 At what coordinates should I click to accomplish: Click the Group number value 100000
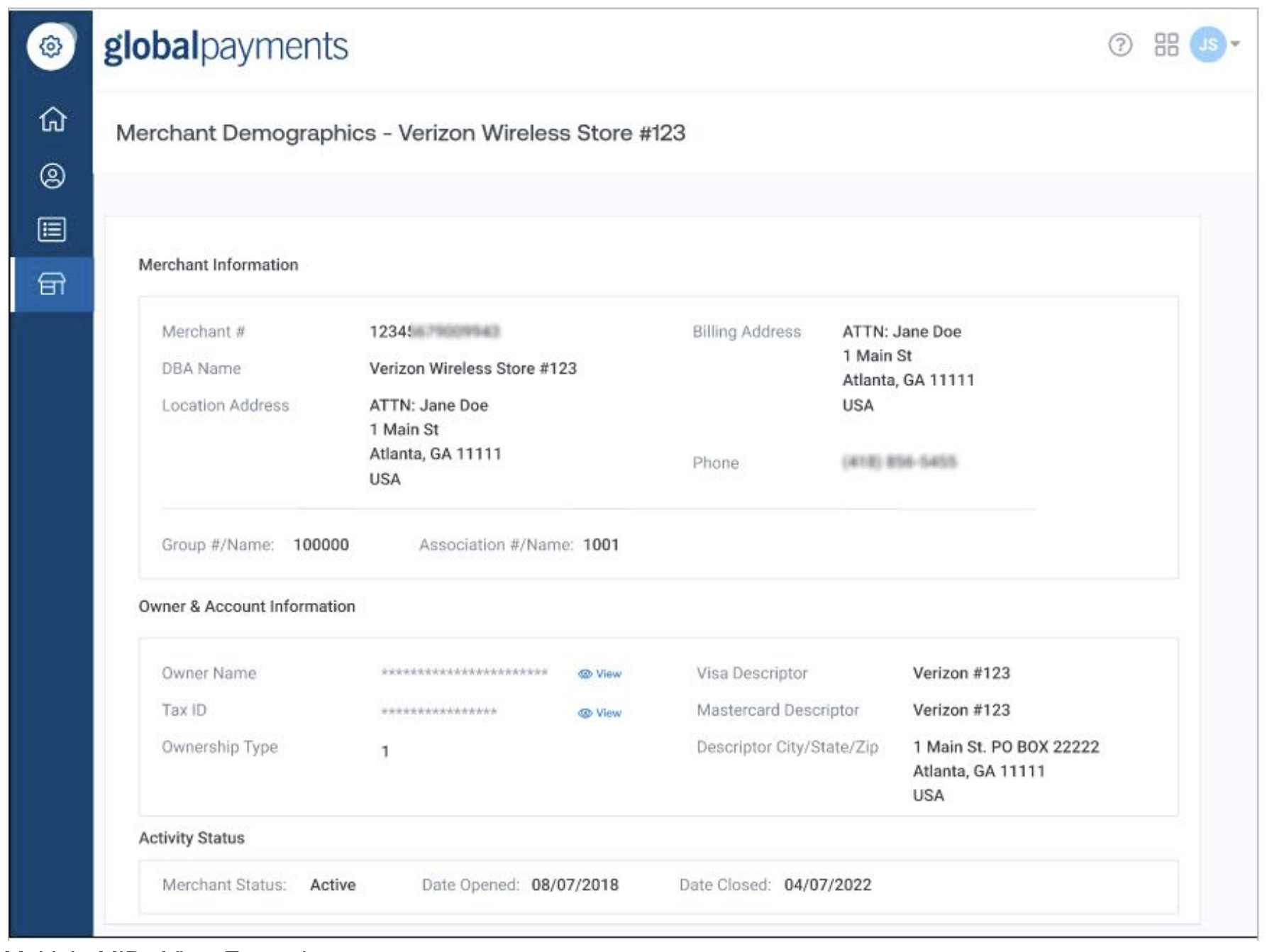321,545
